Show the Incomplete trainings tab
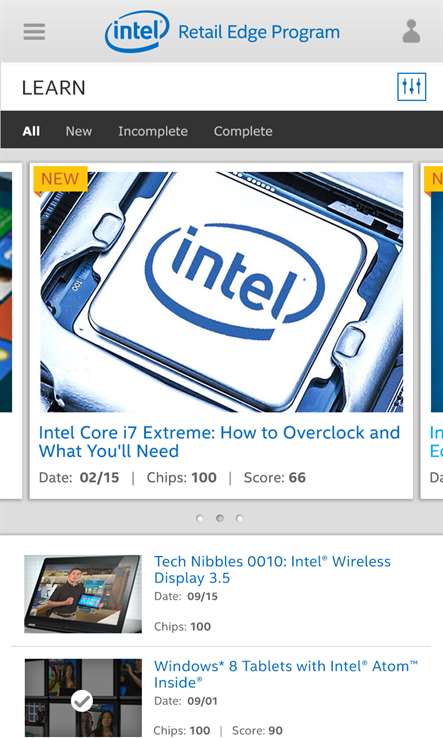443x738 pixels. 153,131
